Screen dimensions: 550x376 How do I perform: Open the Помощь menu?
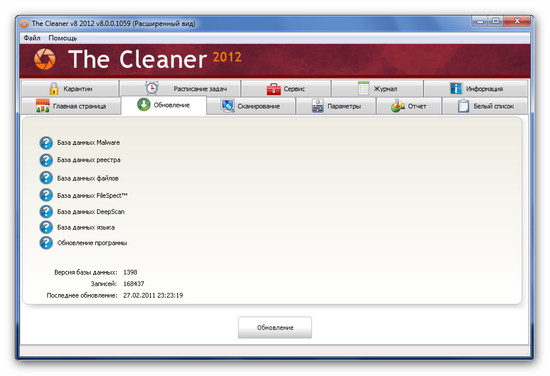click(x=62, y=38)
